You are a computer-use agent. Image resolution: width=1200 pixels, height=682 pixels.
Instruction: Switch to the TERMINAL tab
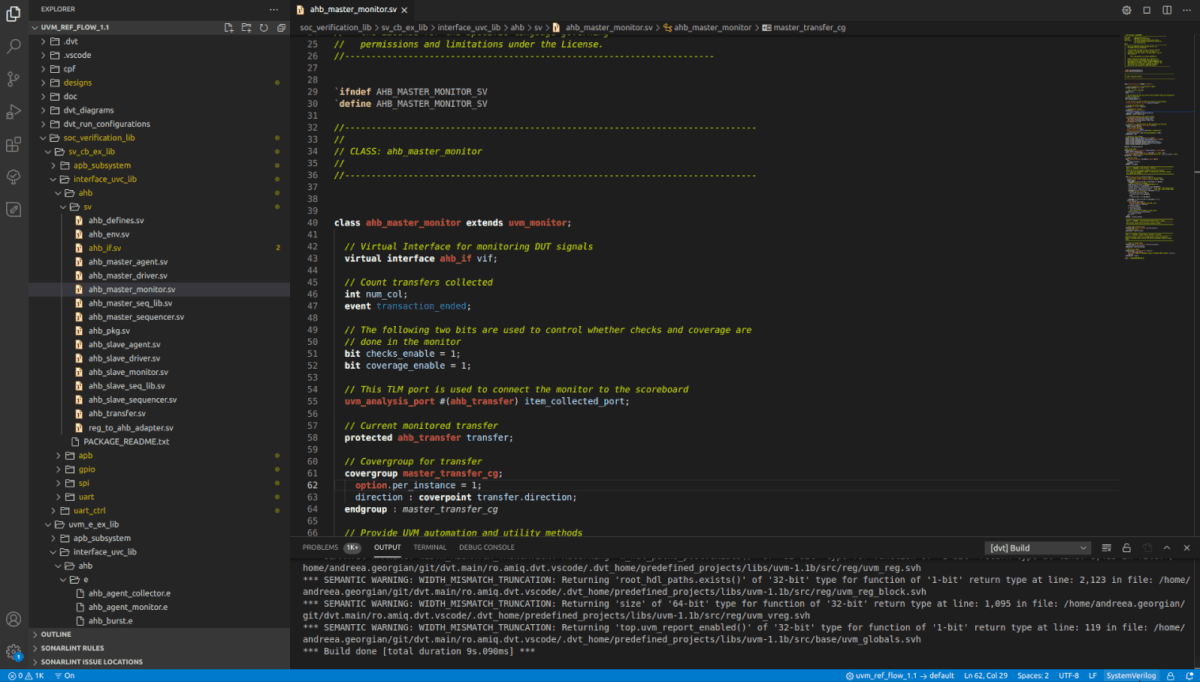tap(429, 547)
